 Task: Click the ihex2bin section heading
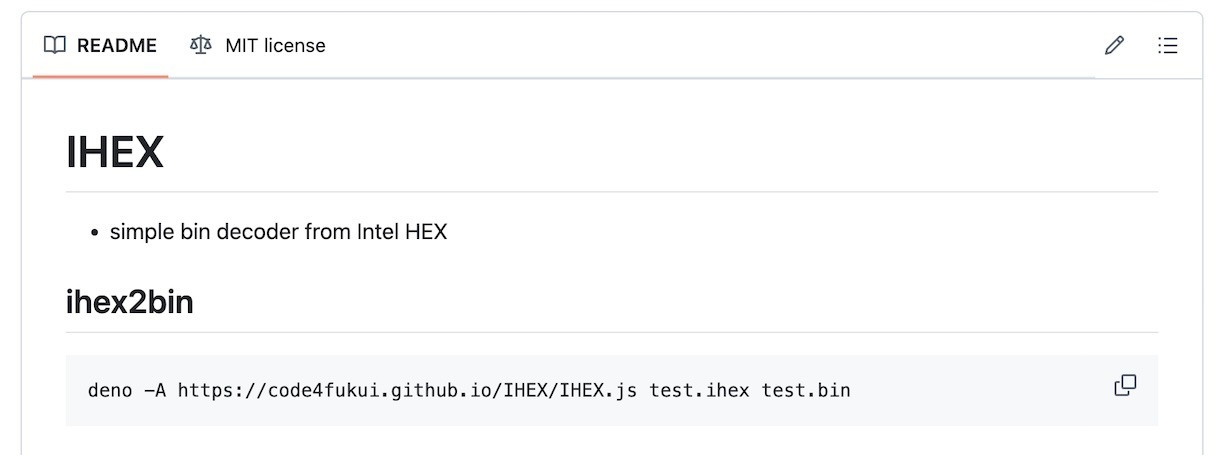point(130,302)
